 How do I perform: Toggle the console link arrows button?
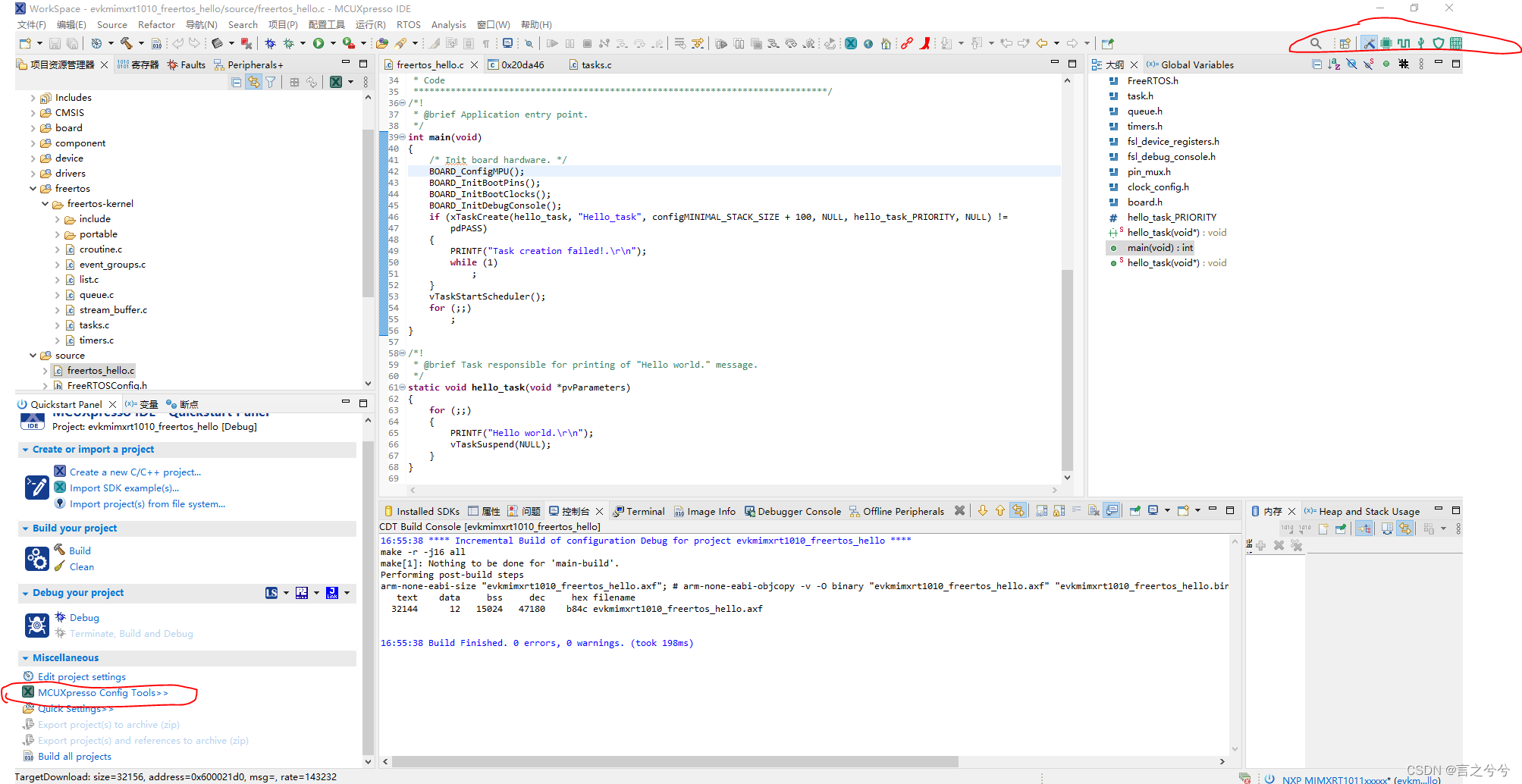1018,511
